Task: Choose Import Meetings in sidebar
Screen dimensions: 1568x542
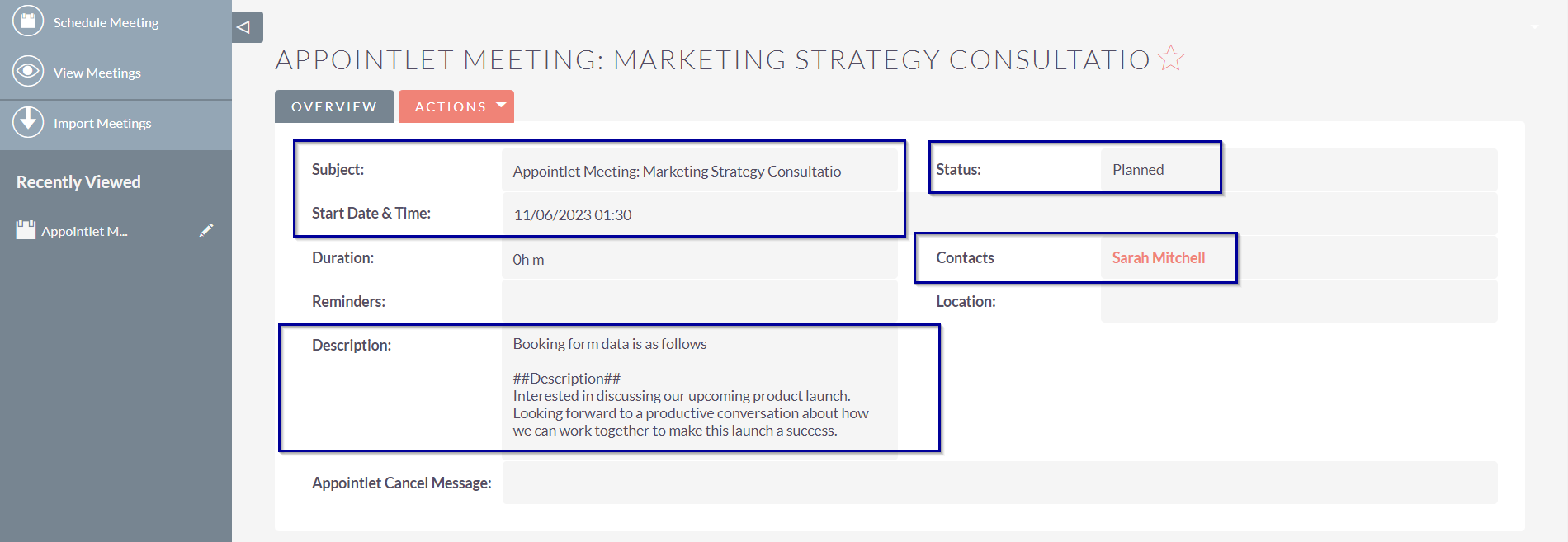Action: 102,124
